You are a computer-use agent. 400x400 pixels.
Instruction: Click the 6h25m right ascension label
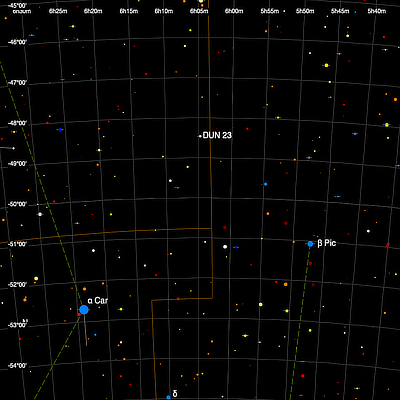point(58,11)
